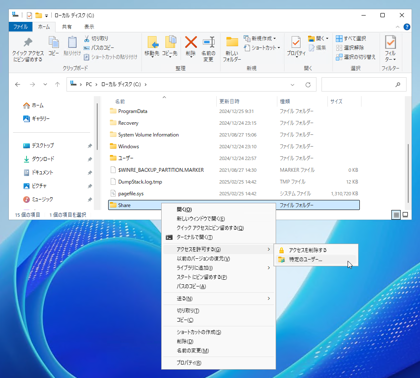Click the blue help question mark icon
Viewport: 420px width, 378px height.
coord(407,27)
